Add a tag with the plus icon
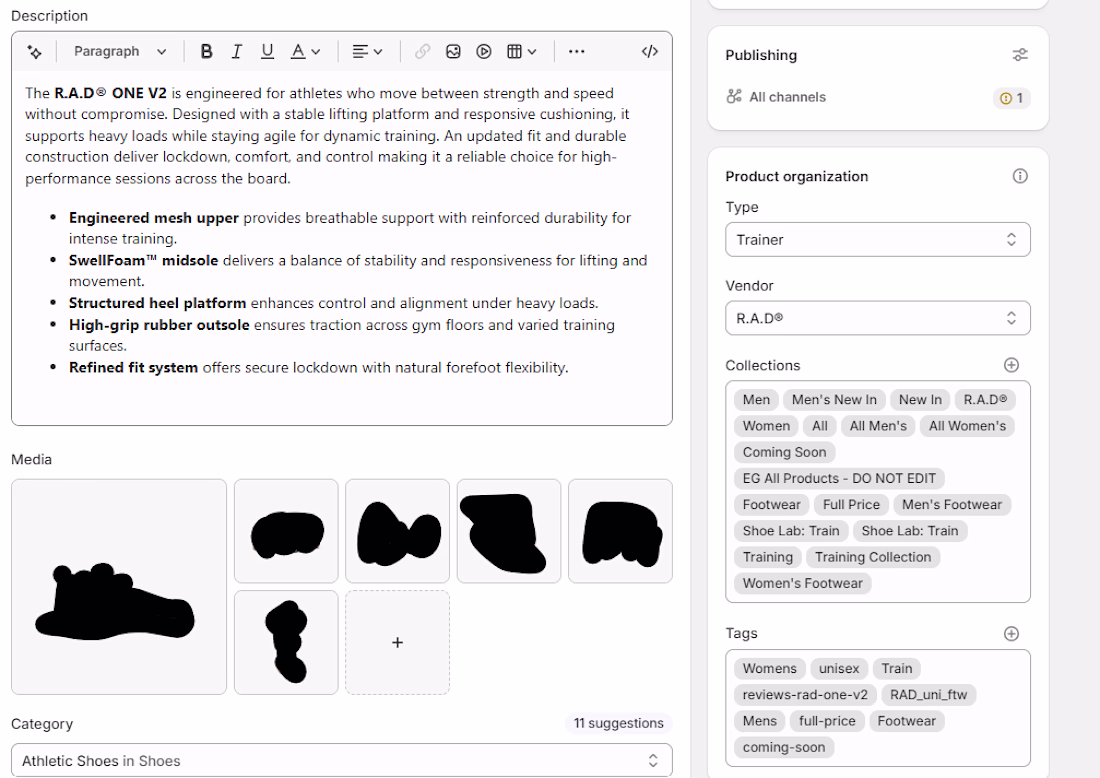The width and height of the screenshot is (1100, 778). point(1011,633)
